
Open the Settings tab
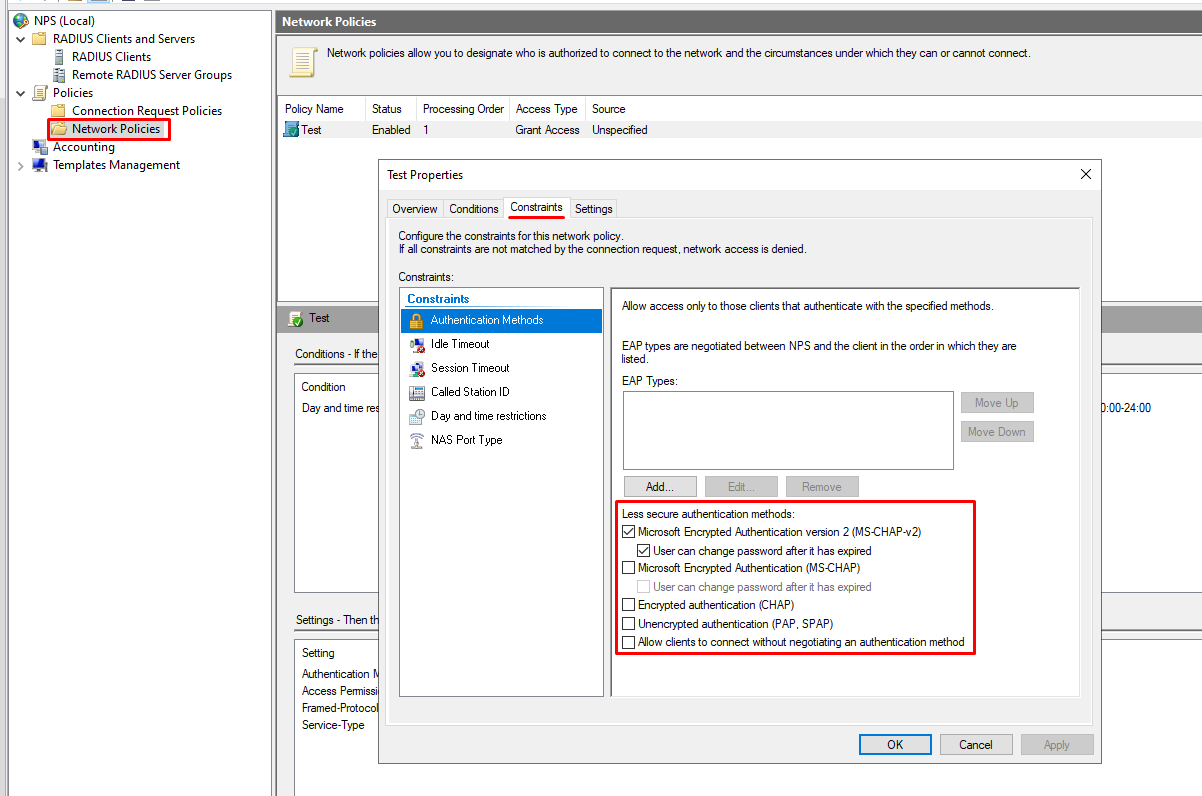click(593, 209)
